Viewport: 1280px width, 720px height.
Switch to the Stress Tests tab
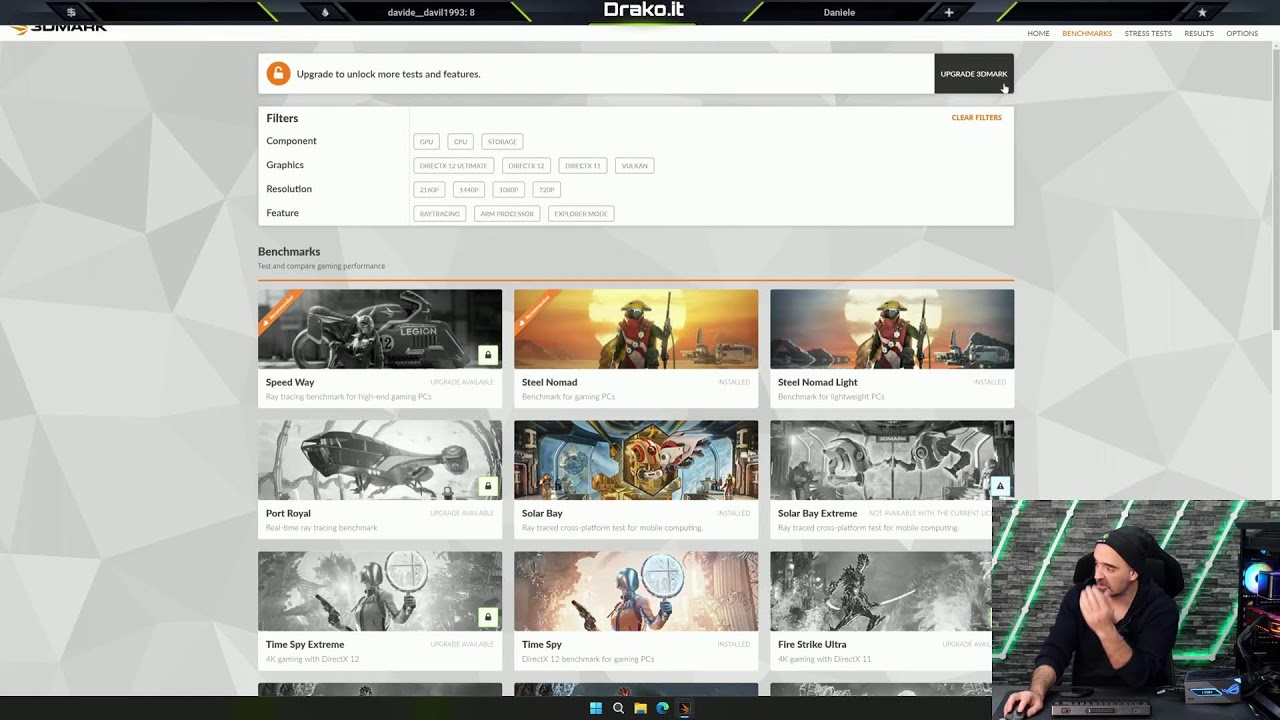click(1148, 34)
